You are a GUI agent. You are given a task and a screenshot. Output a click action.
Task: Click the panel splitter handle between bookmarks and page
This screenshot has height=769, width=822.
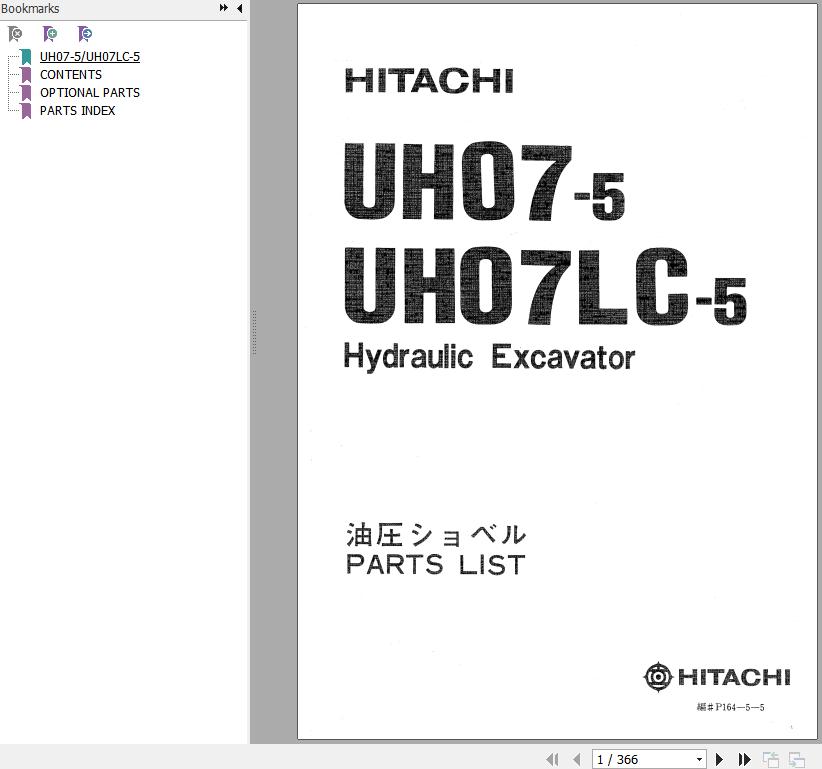(x=254, y=332)
